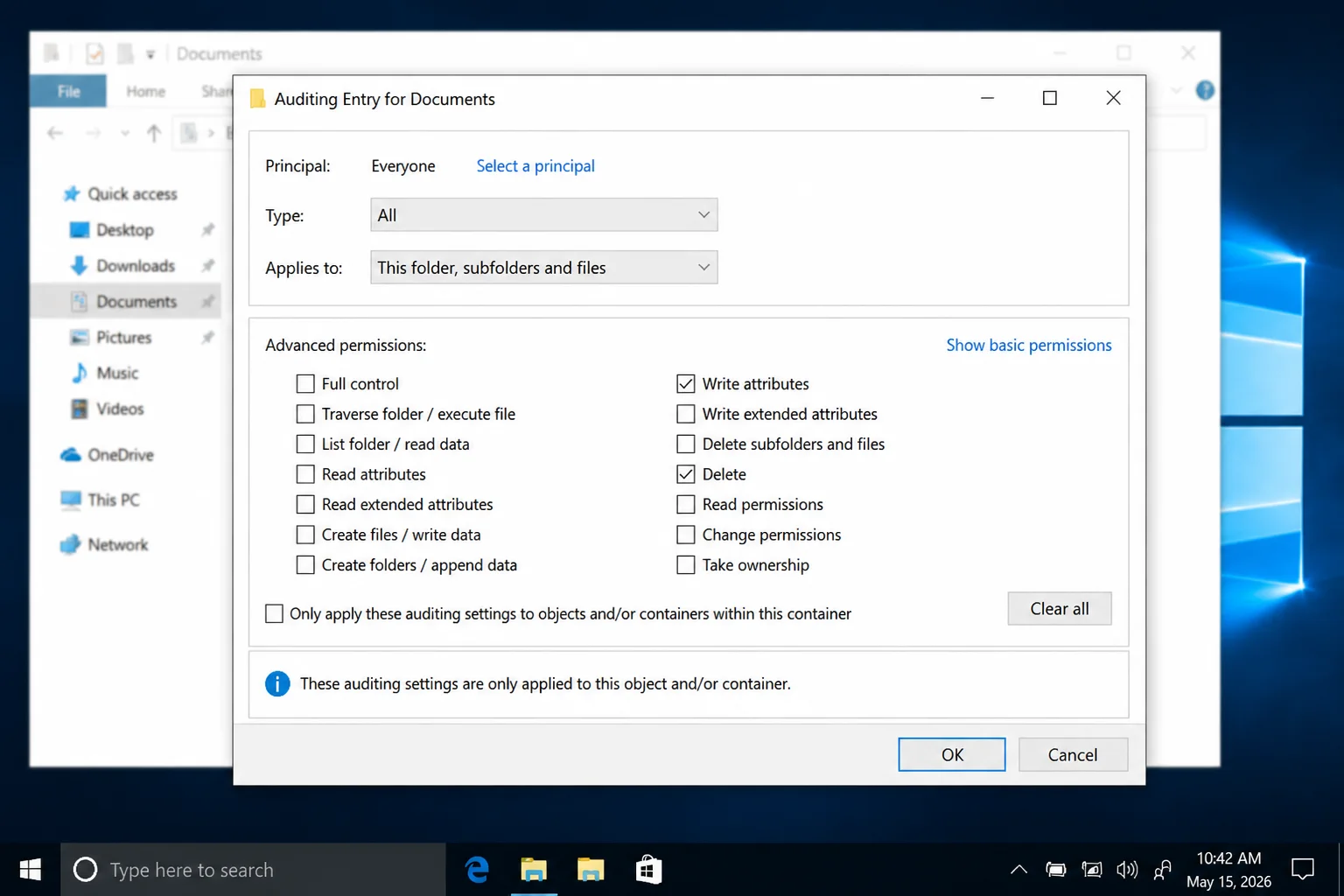Collapse the Explorer ribbon chevron

pyautogui.click(x=1177, y=90)
